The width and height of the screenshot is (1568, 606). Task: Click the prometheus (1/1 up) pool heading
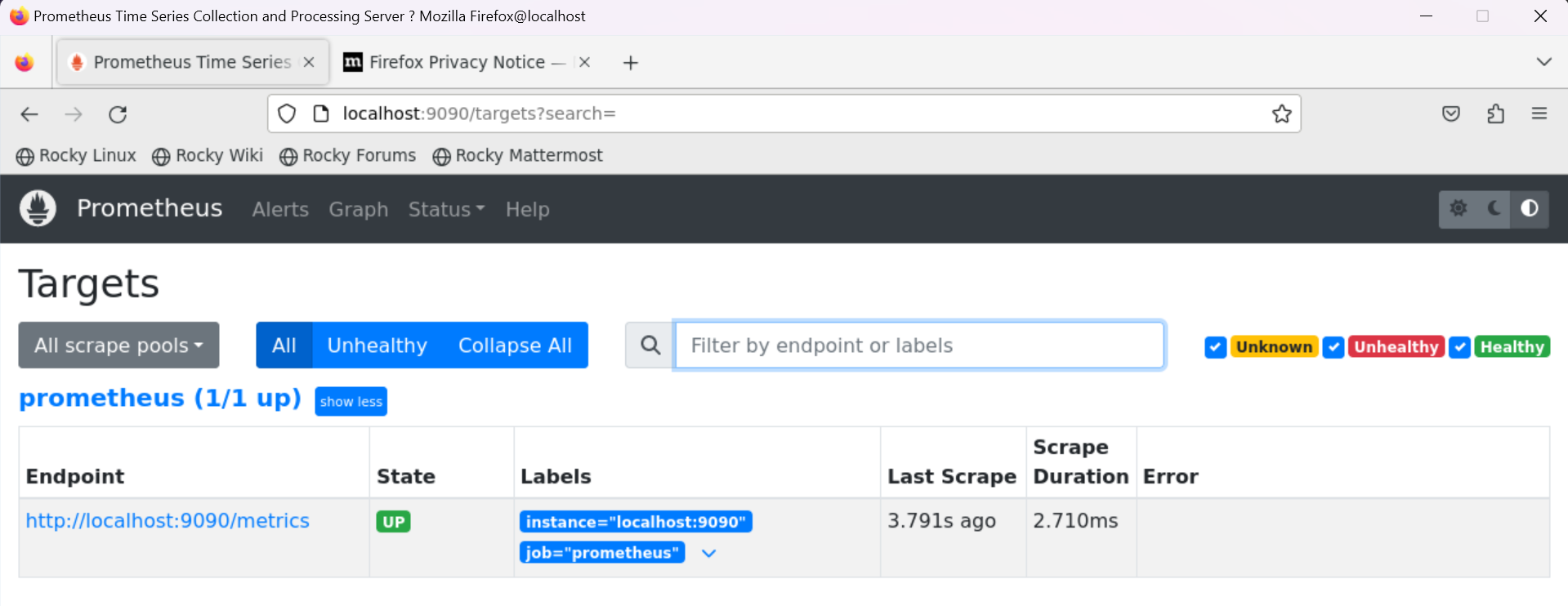160,398
